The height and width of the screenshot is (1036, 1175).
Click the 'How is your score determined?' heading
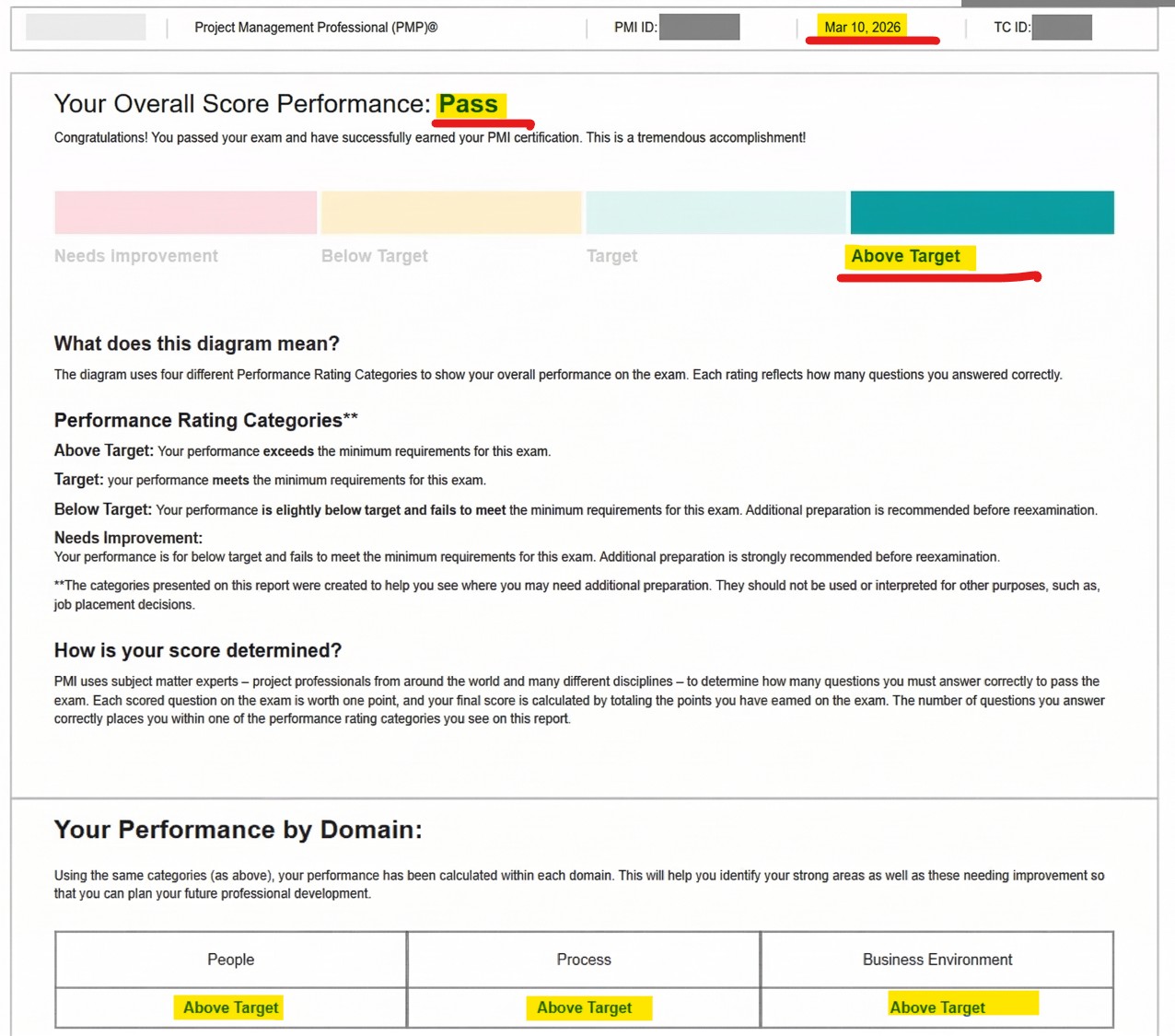point(198,650)
